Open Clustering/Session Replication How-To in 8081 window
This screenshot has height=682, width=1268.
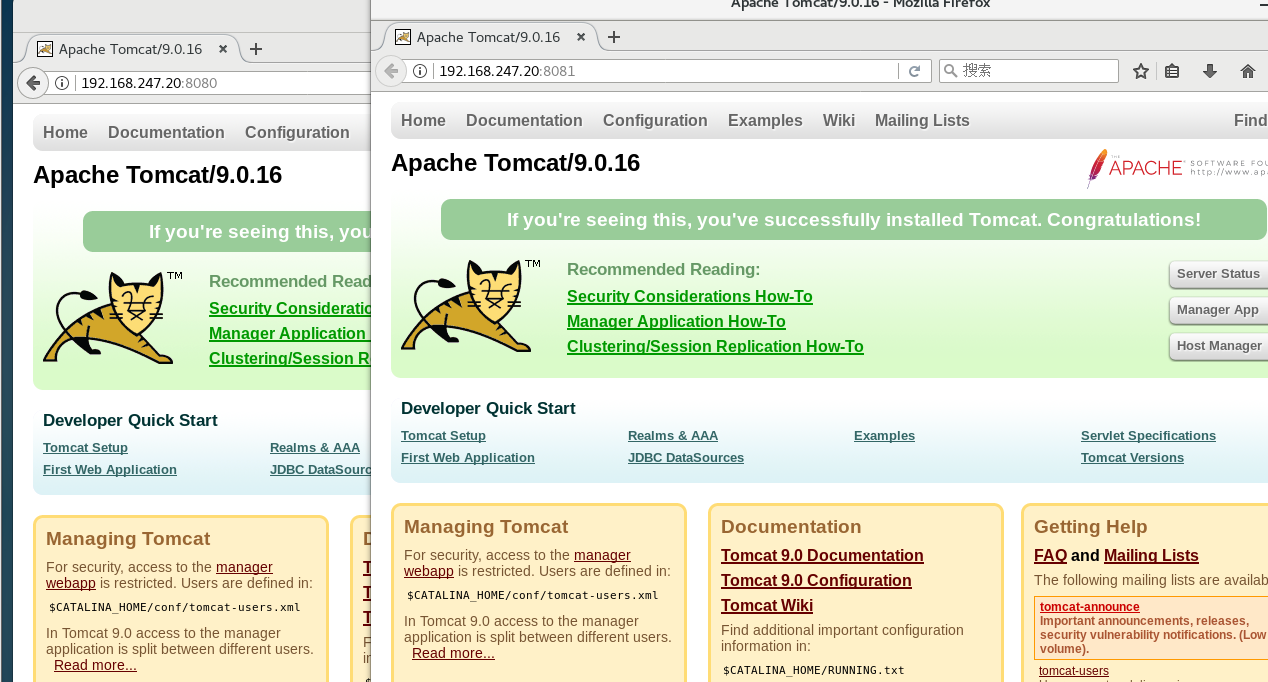715,346
